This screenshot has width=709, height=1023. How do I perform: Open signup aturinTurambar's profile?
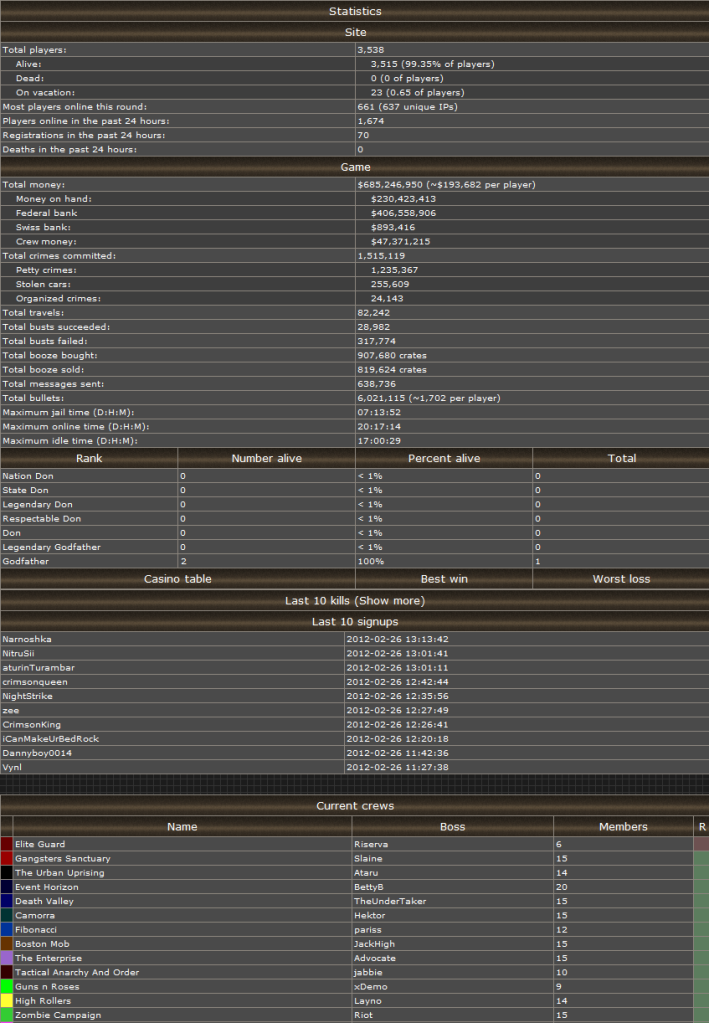[x=38, y=667]
